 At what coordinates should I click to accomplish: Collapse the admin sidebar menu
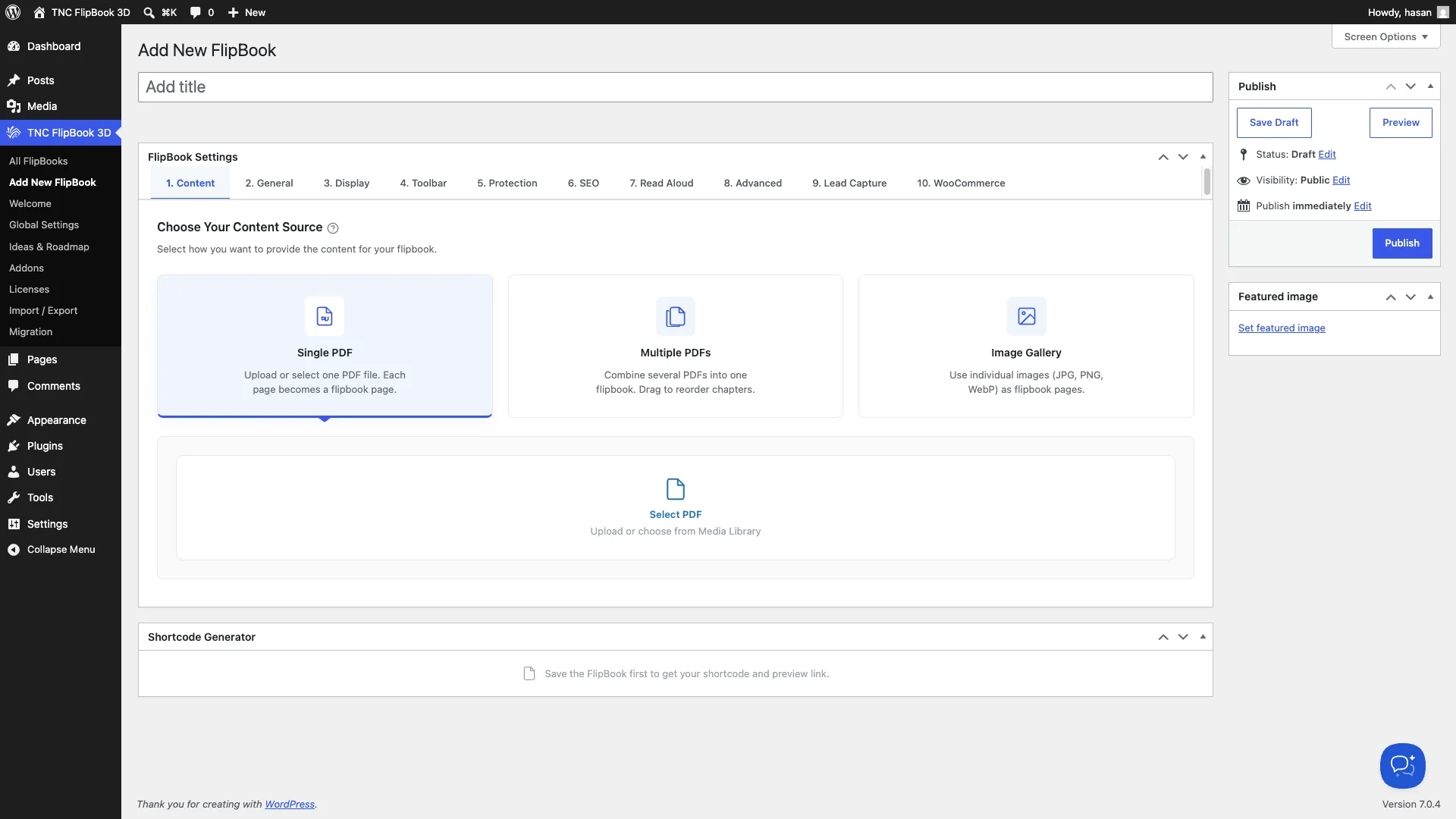[x=61, y=550]
